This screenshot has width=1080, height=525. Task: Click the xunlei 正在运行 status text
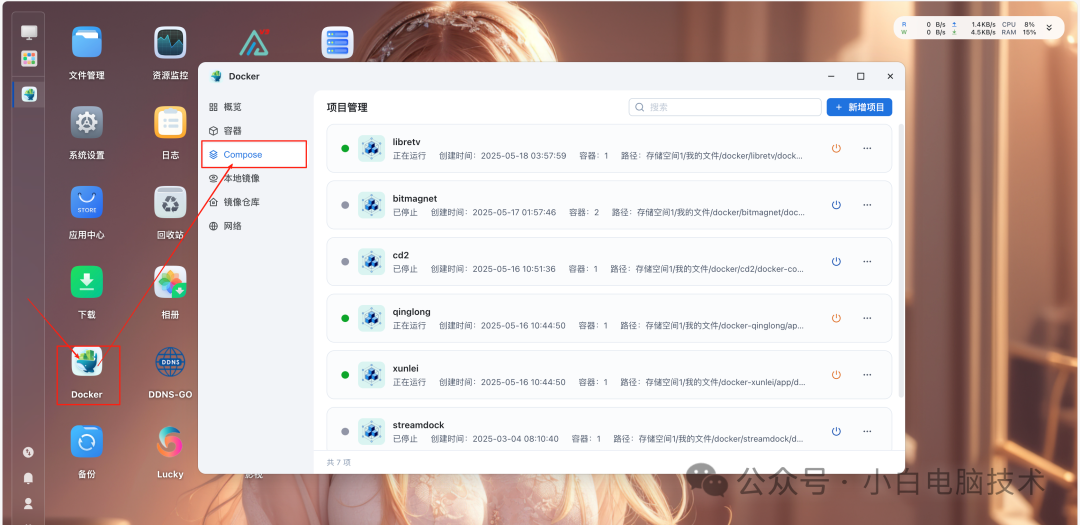pyautogui.click(x=409, y=382)
